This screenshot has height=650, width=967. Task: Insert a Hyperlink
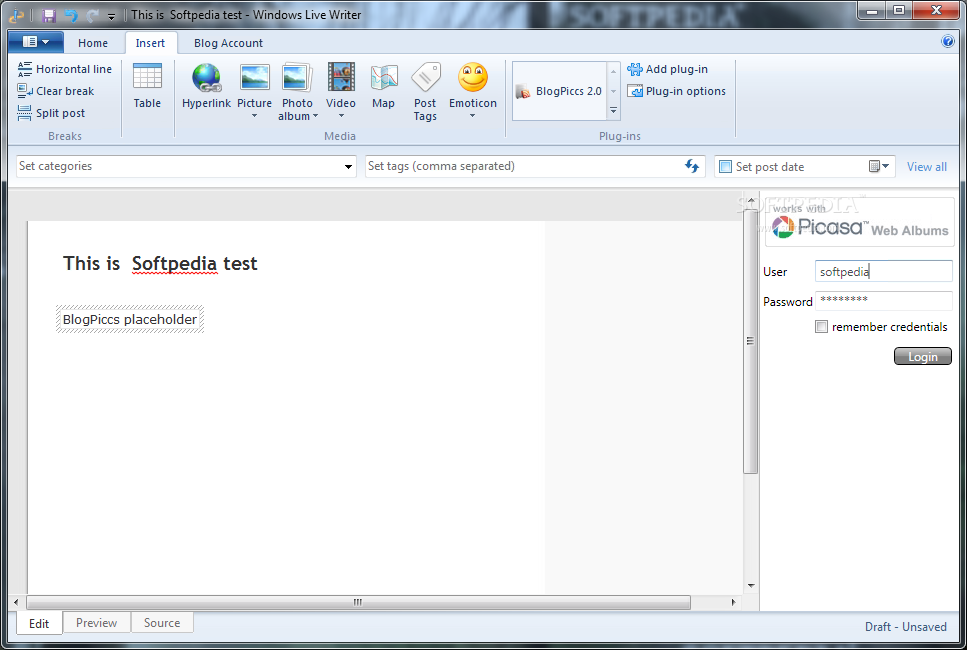[x=207, y=86]
